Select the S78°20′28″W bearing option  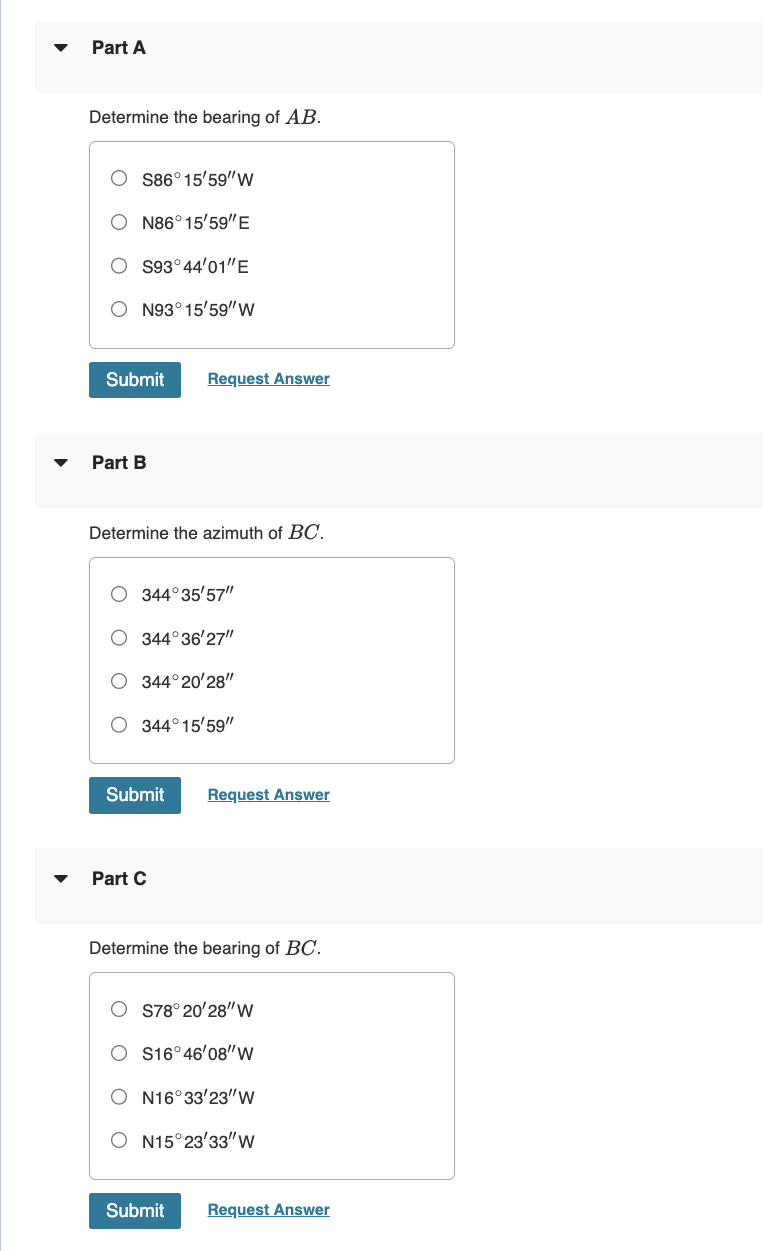119,1009
